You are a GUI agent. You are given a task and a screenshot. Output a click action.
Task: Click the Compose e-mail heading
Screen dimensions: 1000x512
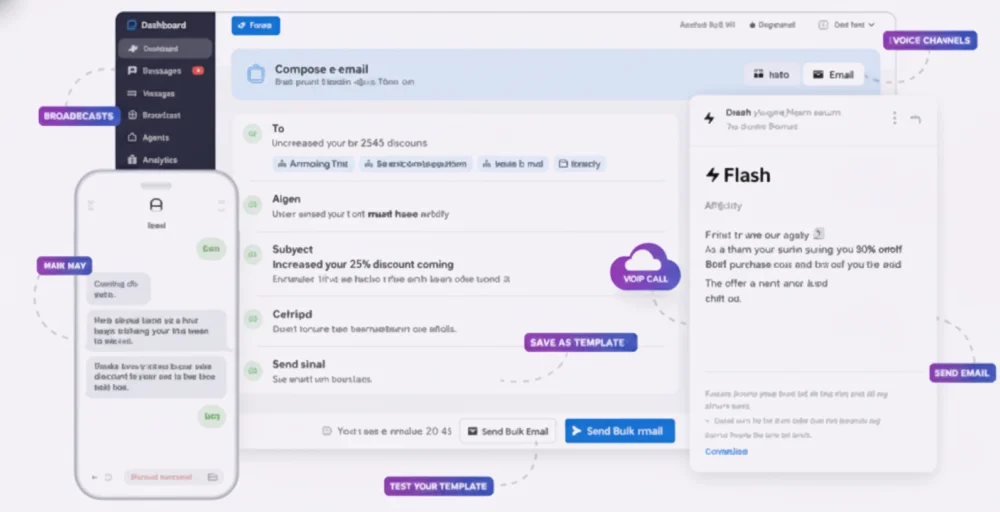click(x=321, y=69)
